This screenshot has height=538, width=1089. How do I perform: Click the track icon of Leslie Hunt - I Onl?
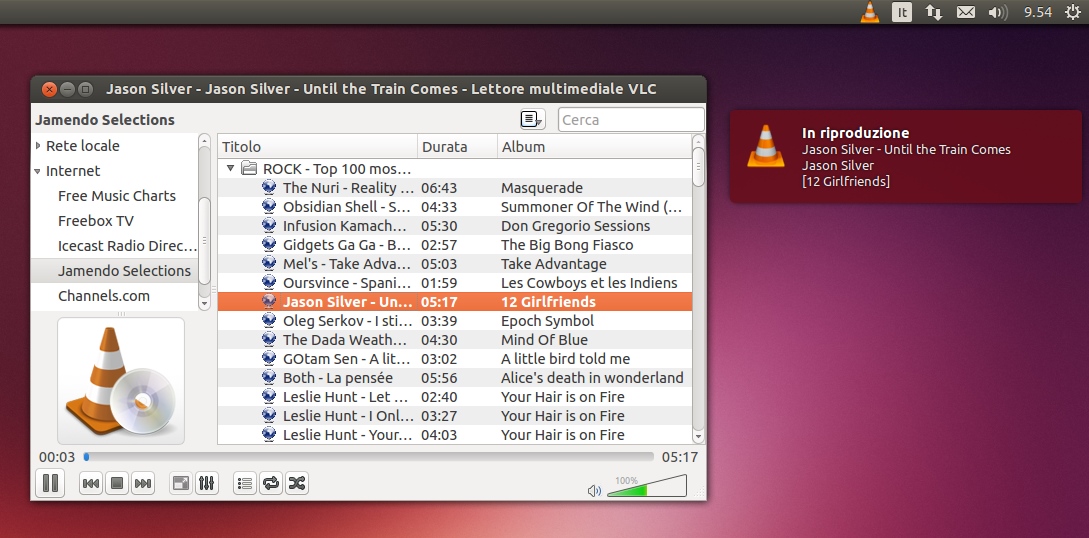(269, 415)
